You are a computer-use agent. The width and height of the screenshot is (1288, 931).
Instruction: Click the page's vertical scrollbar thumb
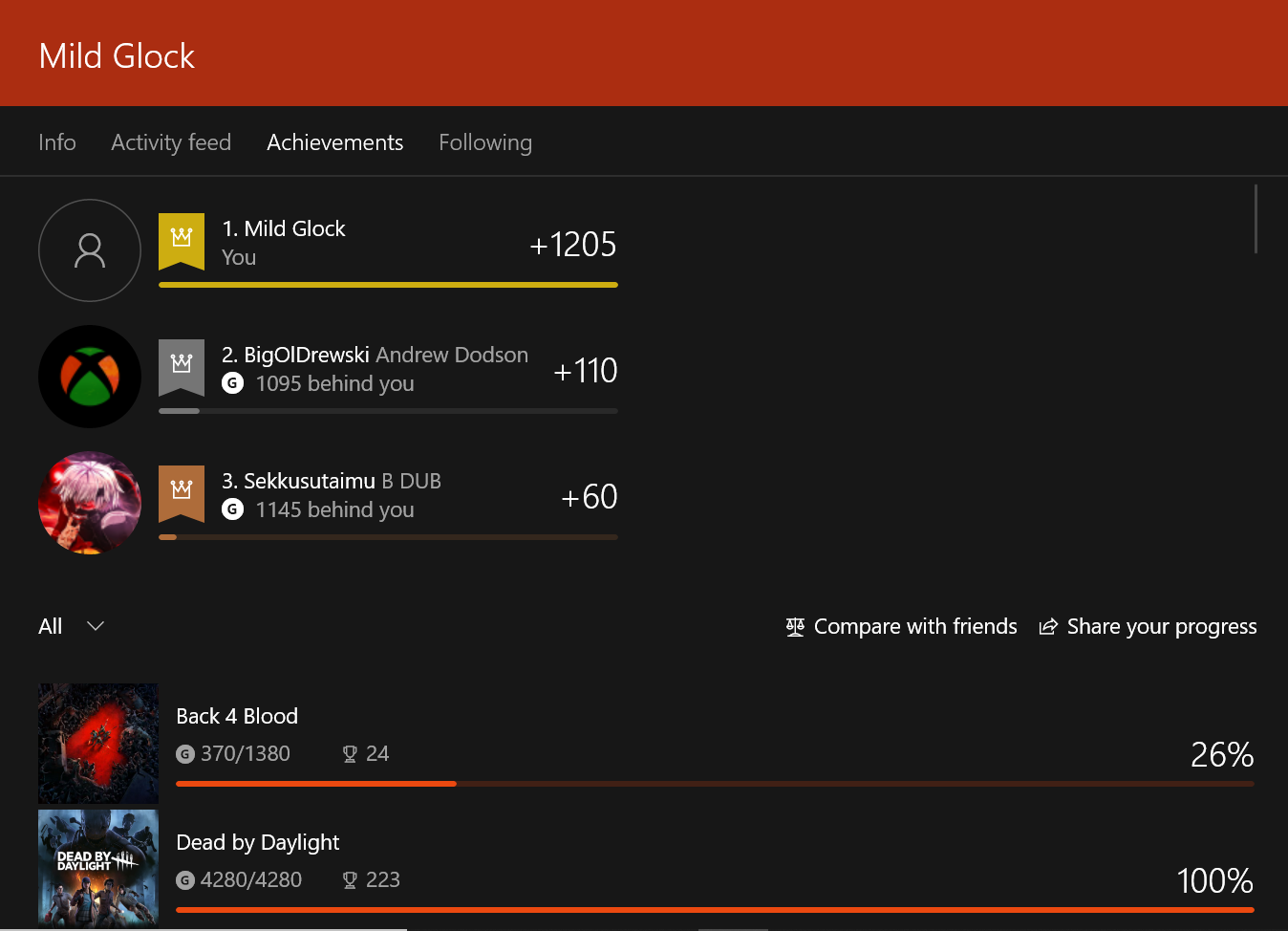(1256, 219)
